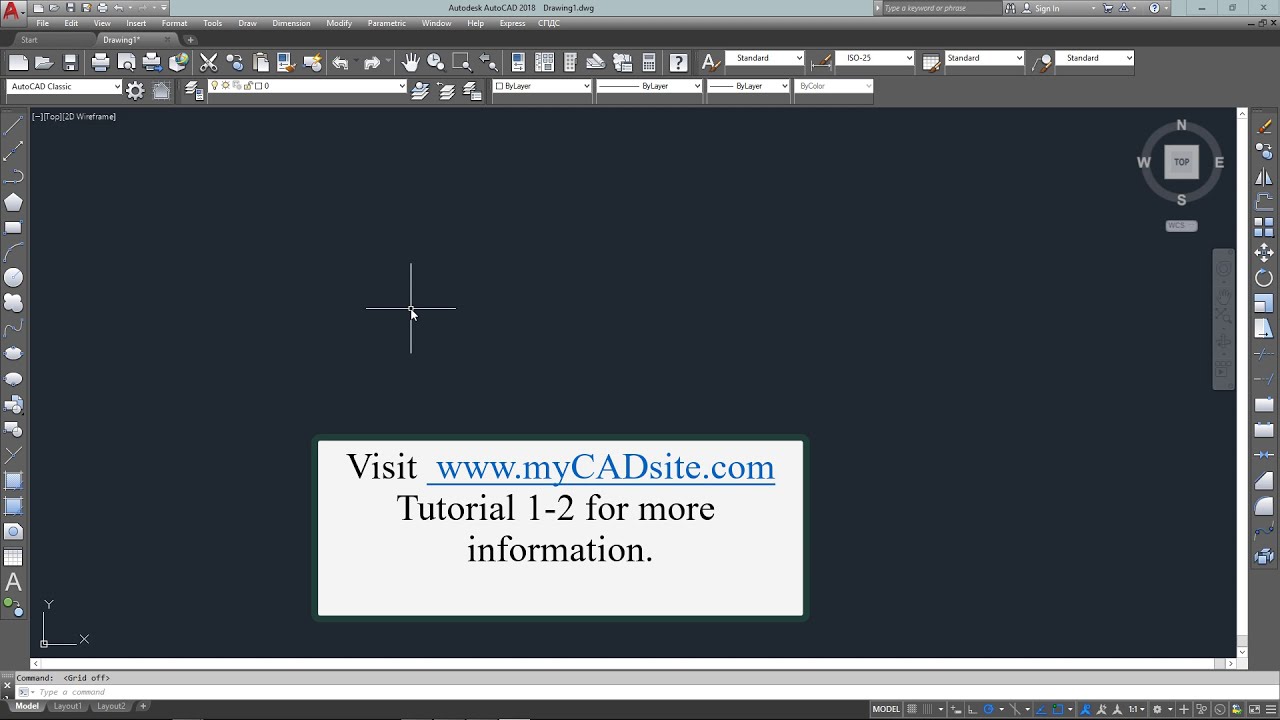Screen dimensions: 1280x720
Task: Select the Hatch tool
Action: (13, 480)
